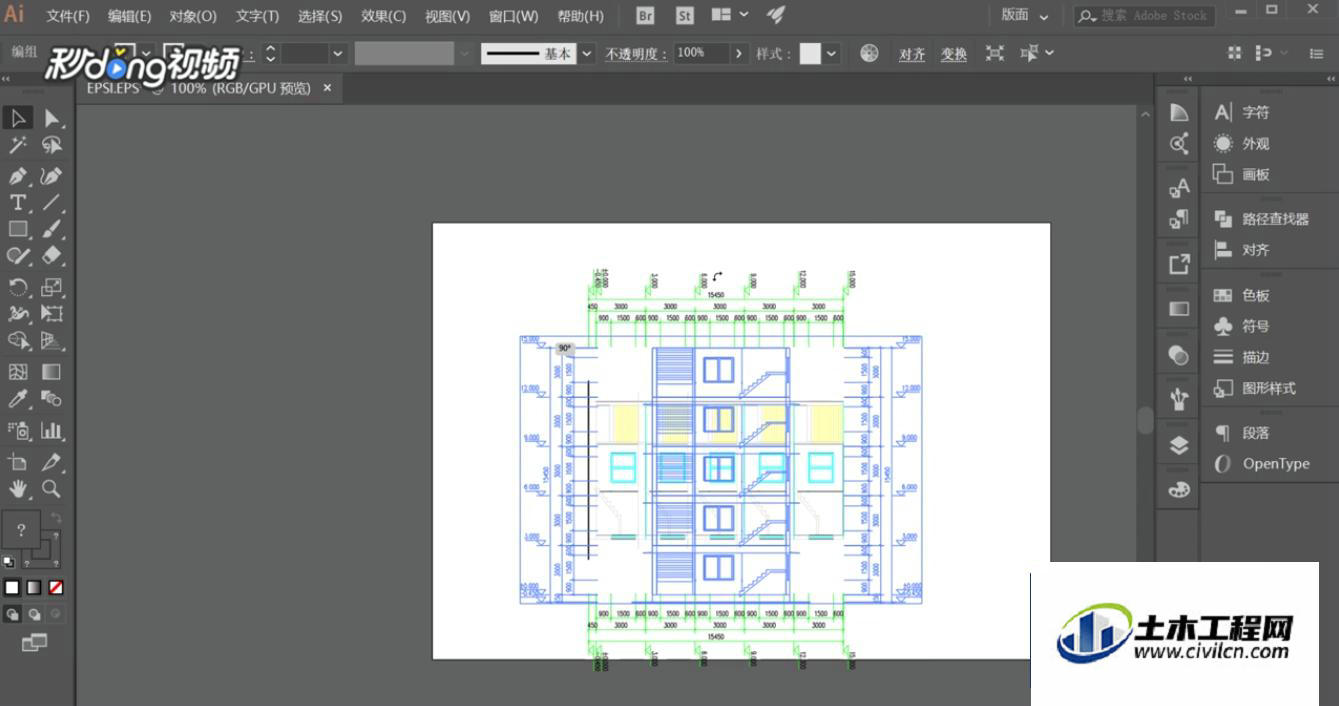Select the Free Transform tool
Viewport: 1339px width, 706px height.
[x=52, y=314]
